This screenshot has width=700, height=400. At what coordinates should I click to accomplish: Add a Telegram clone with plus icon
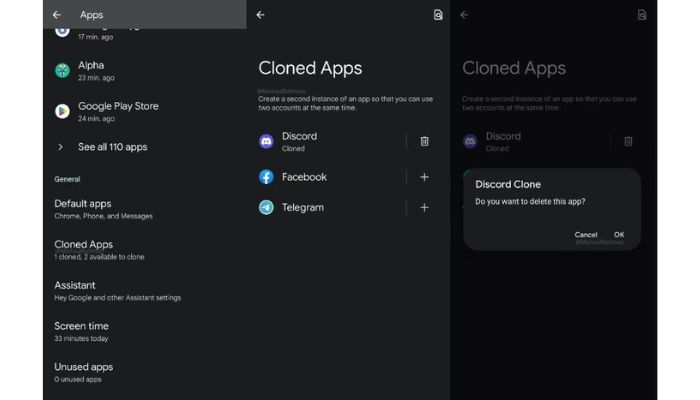pos(425,208)
